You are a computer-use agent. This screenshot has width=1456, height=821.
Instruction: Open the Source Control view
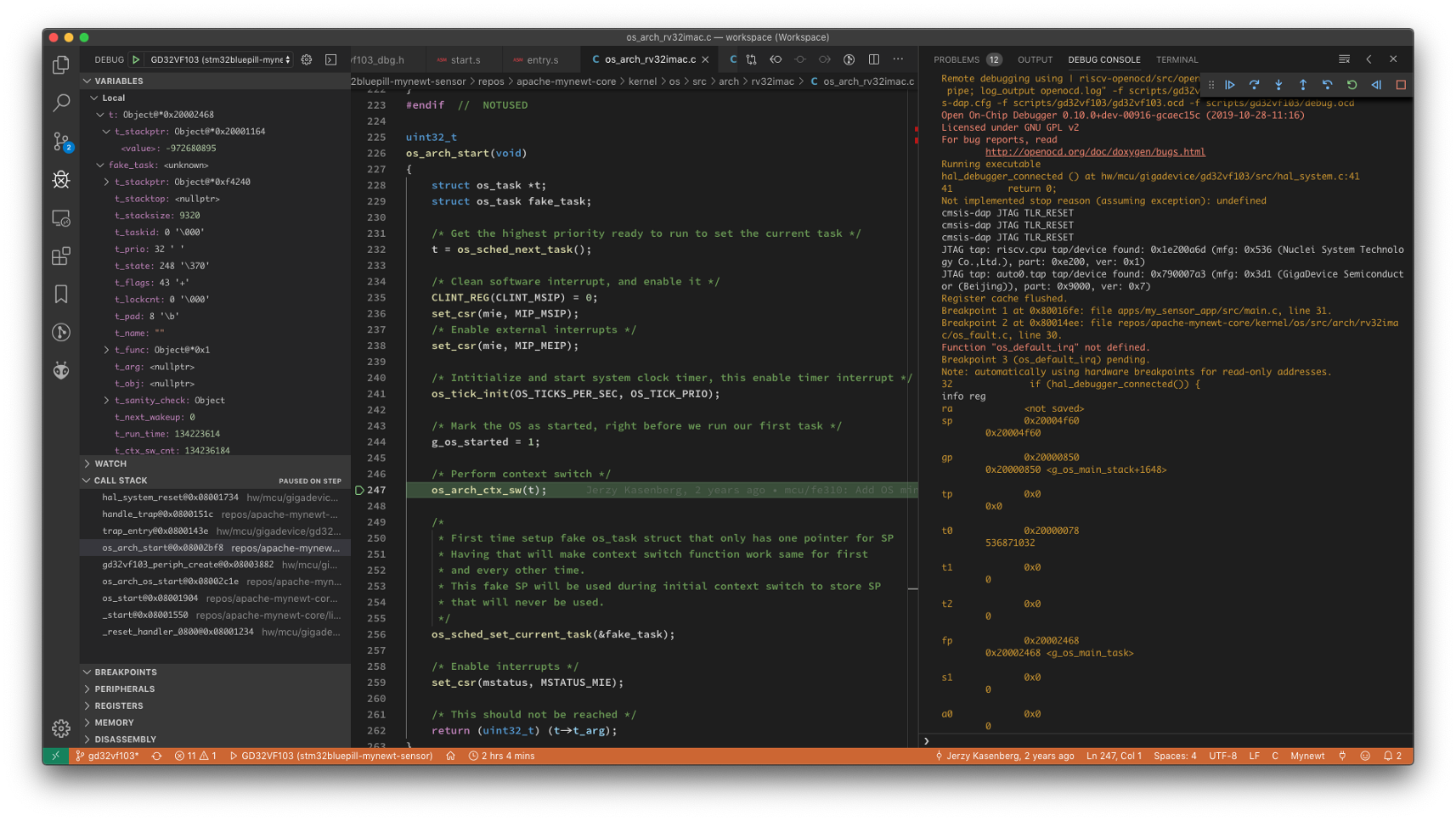tap(61, 142)
